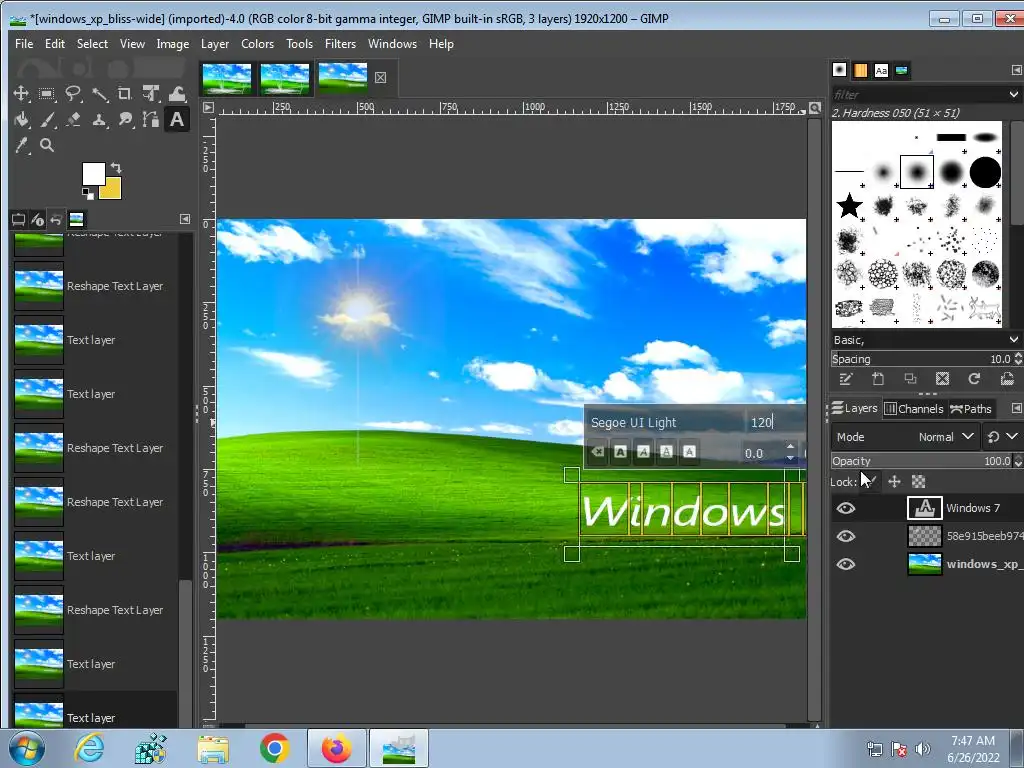Select the Paths tool
Image resolution: width=1024 pixels, height=768 pixels.
[x=151, y=120]
